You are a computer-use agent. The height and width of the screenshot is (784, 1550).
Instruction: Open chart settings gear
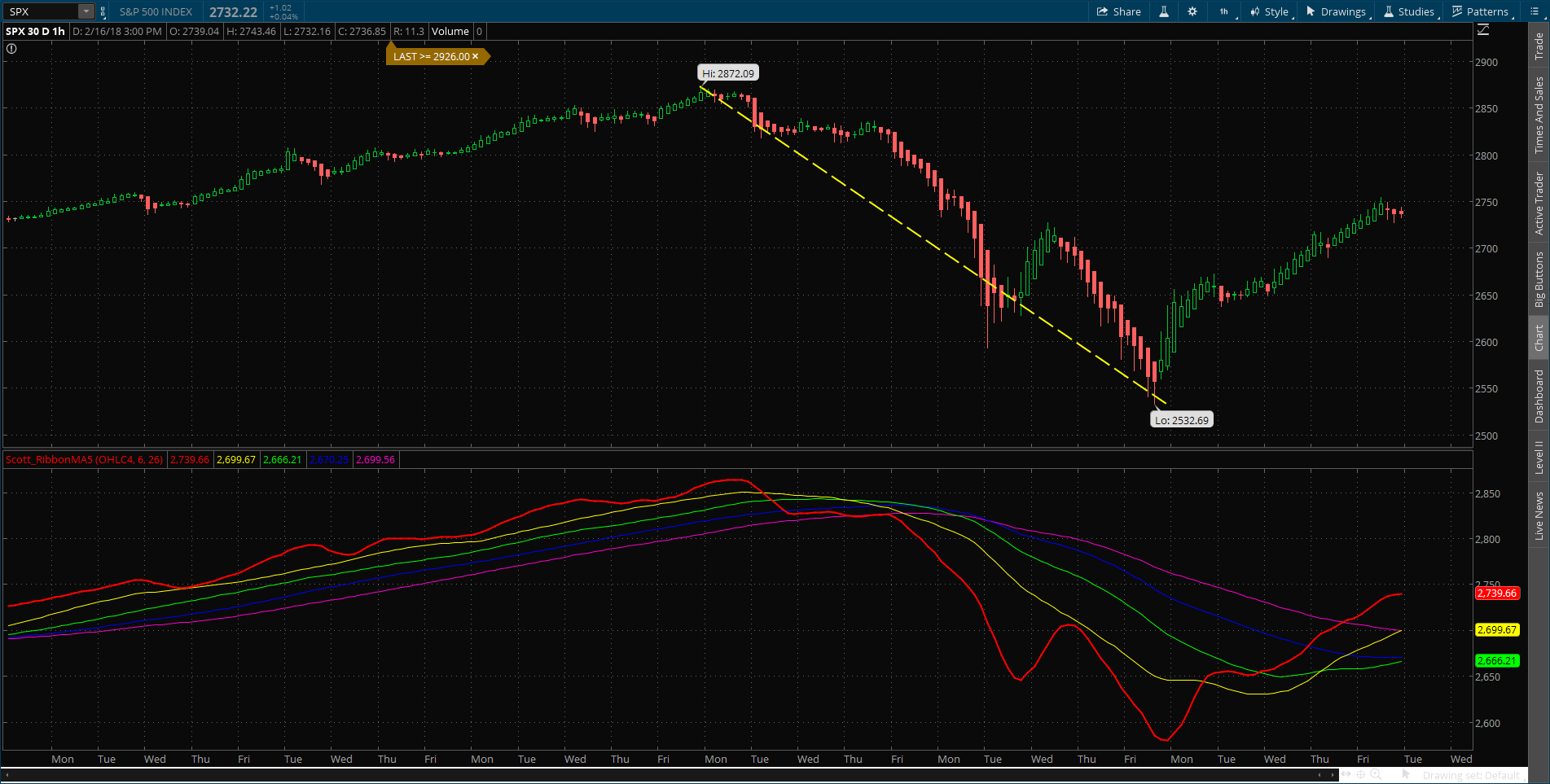coord(1192,11)
